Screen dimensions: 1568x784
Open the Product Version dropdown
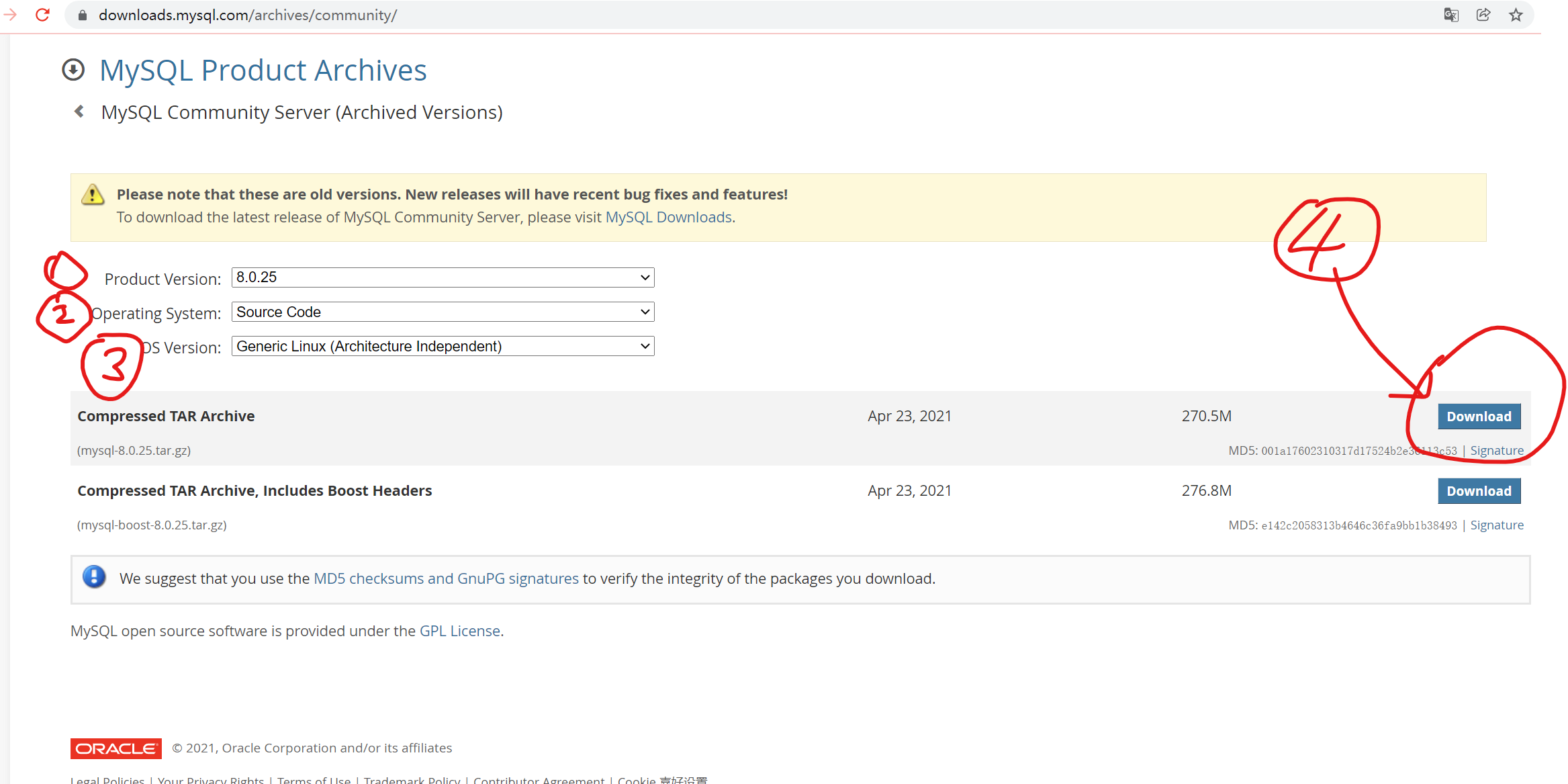[x=443, y=277]
